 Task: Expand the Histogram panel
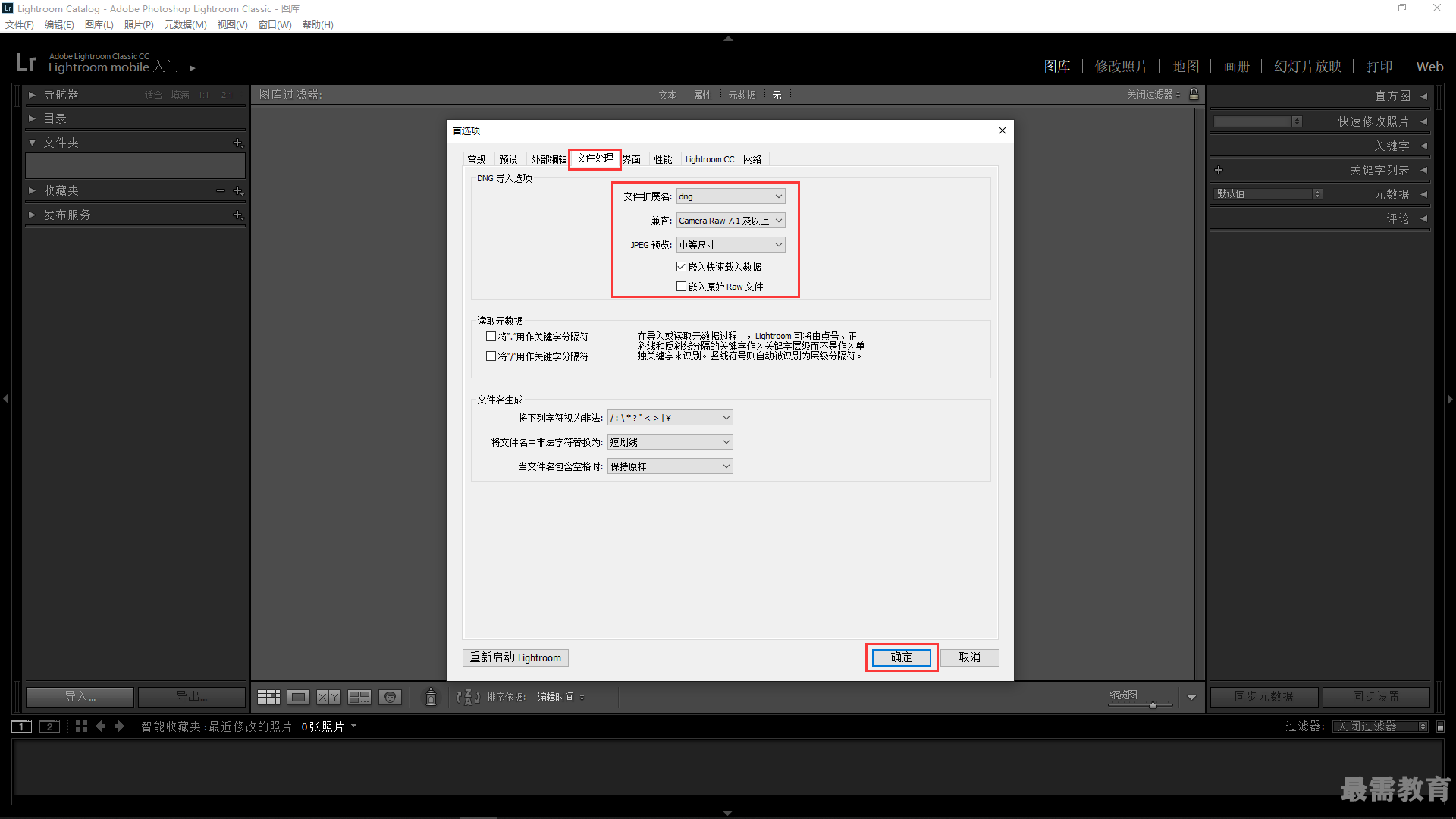click(x=1423, y=96)
